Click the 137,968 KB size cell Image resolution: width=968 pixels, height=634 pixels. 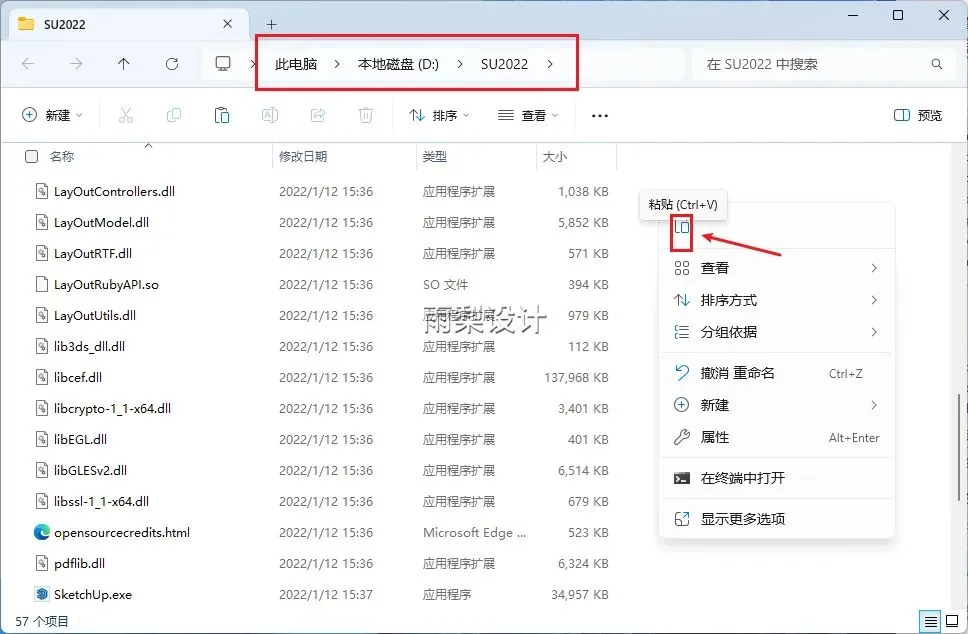[576, 377]
